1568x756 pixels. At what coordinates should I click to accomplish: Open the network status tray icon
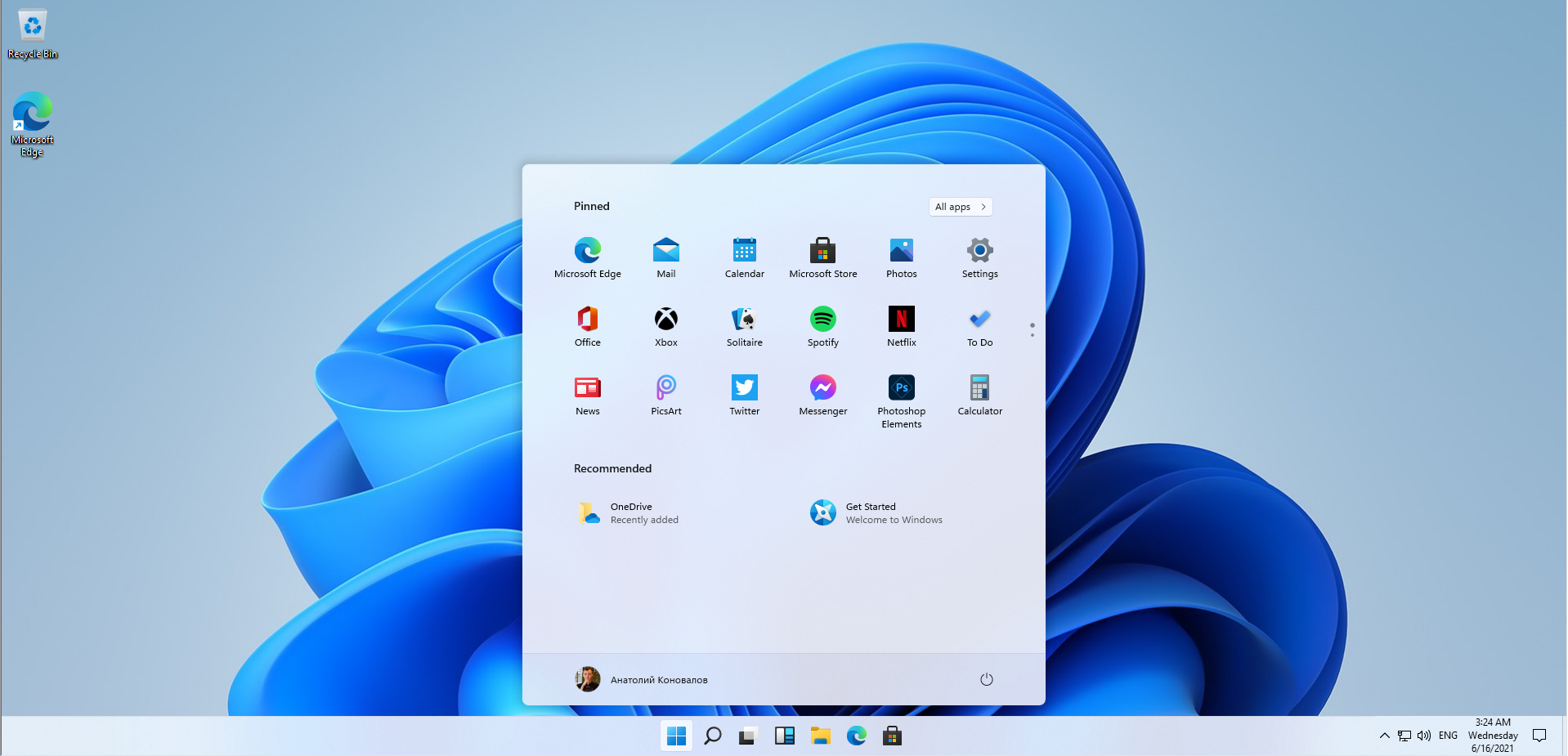pyautogui.click(x=1404, y=736)
